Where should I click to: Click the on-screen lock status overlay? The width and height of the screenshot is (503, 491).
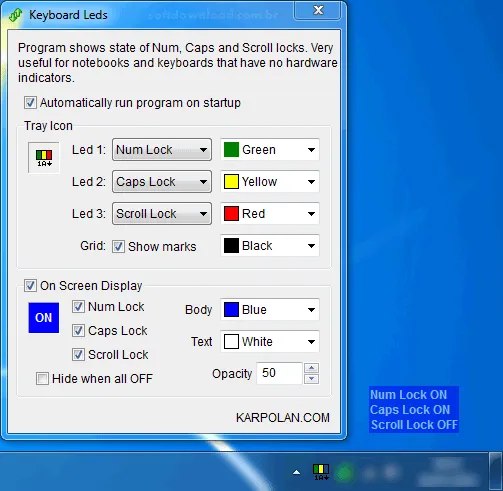click(414, 410)
